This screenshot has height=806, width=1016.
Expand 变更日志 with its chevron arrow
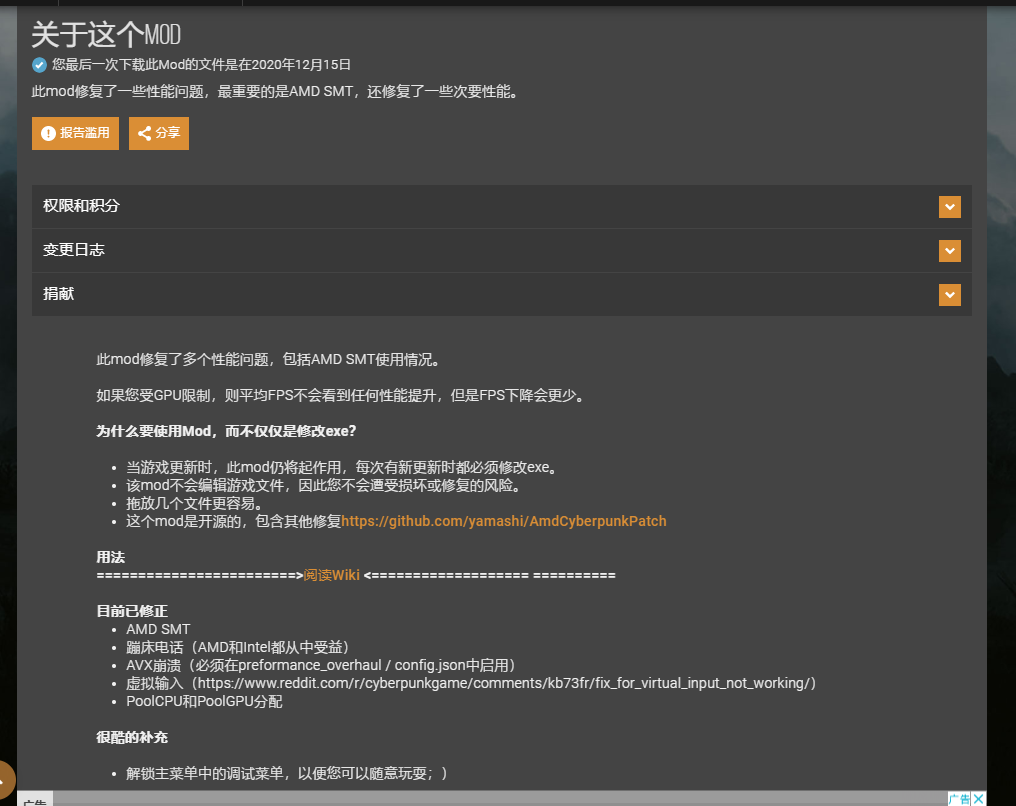[x=949, y=250]
